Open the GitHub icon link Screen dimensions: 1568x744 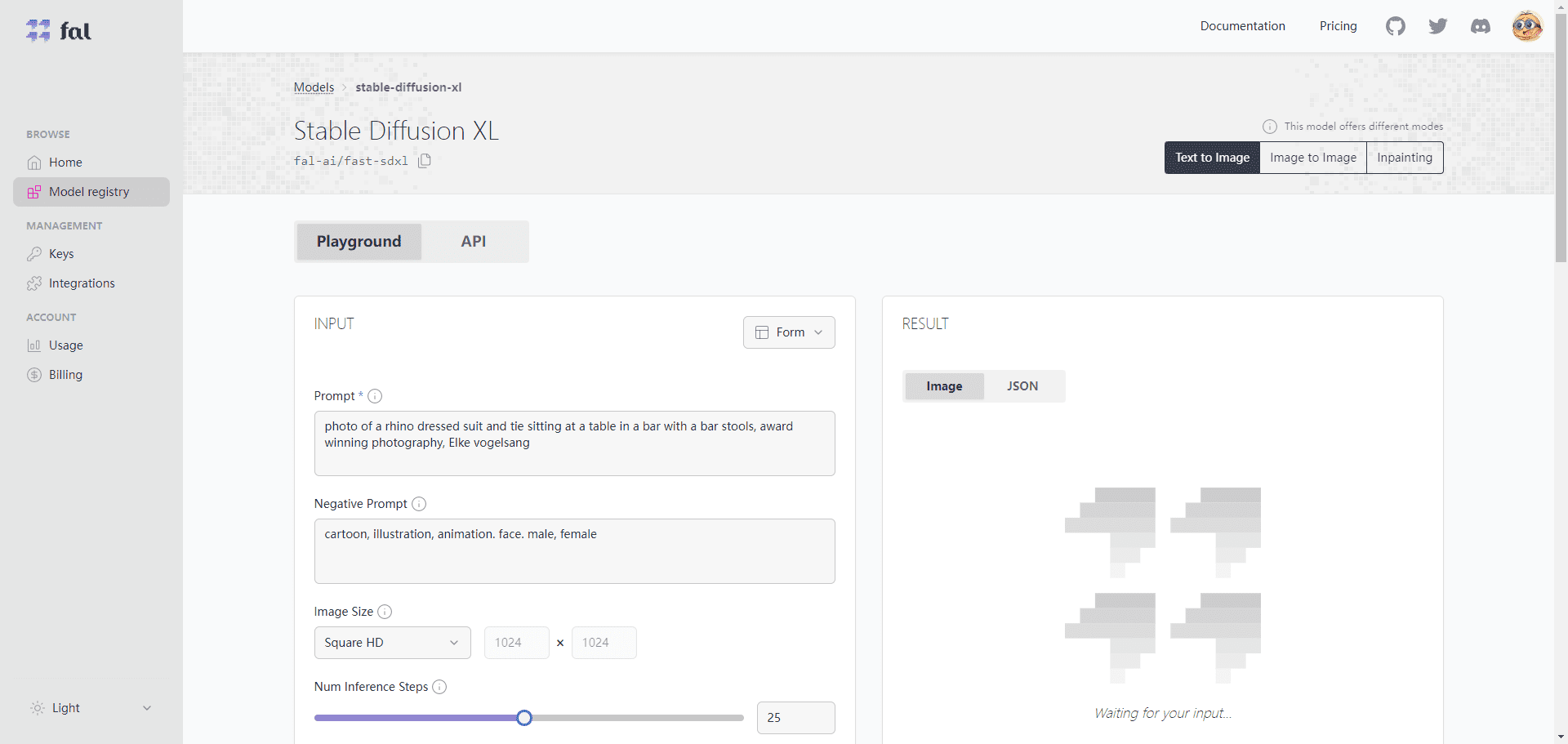click(1396, 26)
